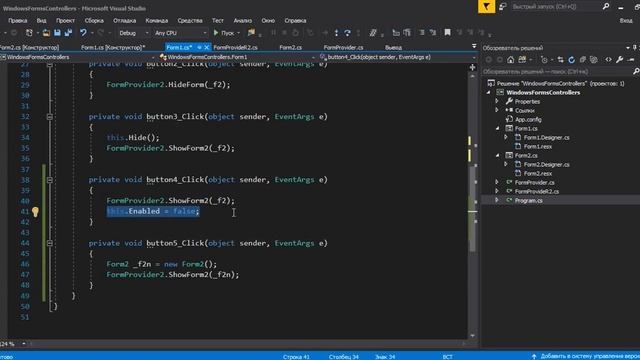
Task: Click the New Project toolbar icon
Action: [29, 33]
